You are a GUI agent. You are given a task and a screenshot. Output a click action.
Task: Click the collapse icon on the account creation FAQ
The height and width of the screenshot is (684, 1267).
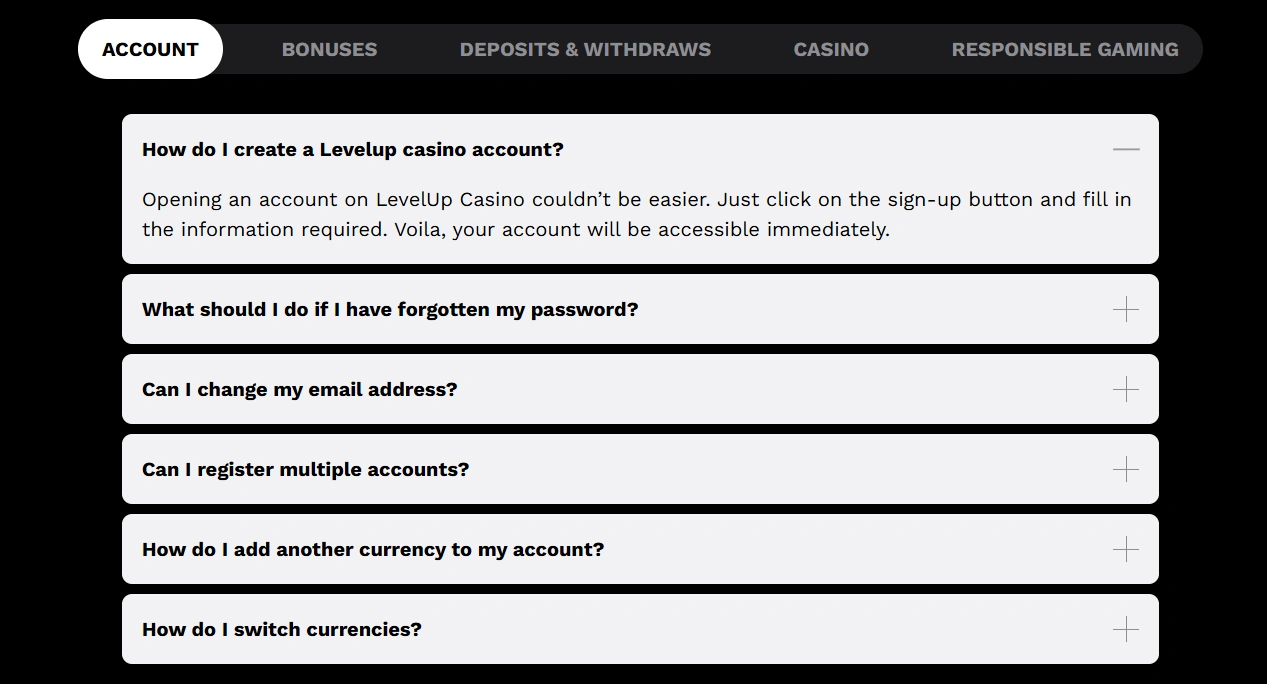tap(1126, 148)
